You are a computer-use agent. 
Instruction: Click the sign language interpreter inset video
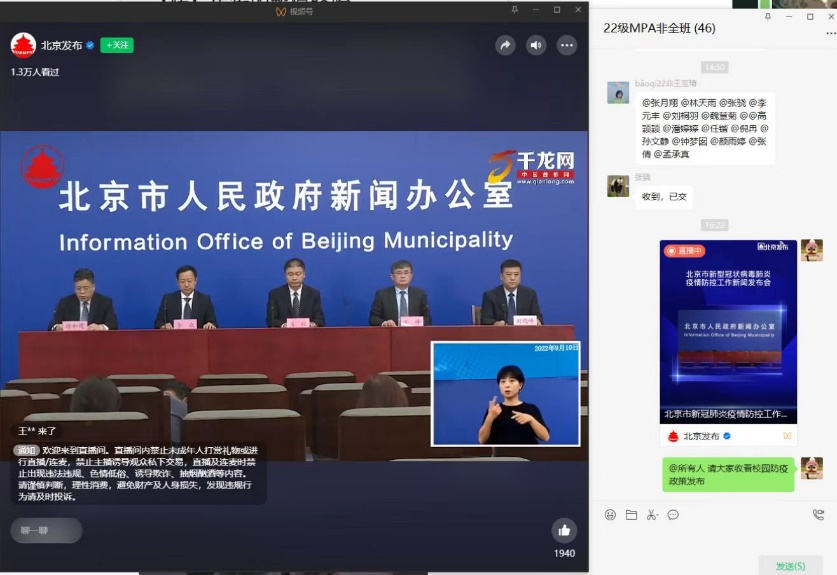[x=506, y=394]
